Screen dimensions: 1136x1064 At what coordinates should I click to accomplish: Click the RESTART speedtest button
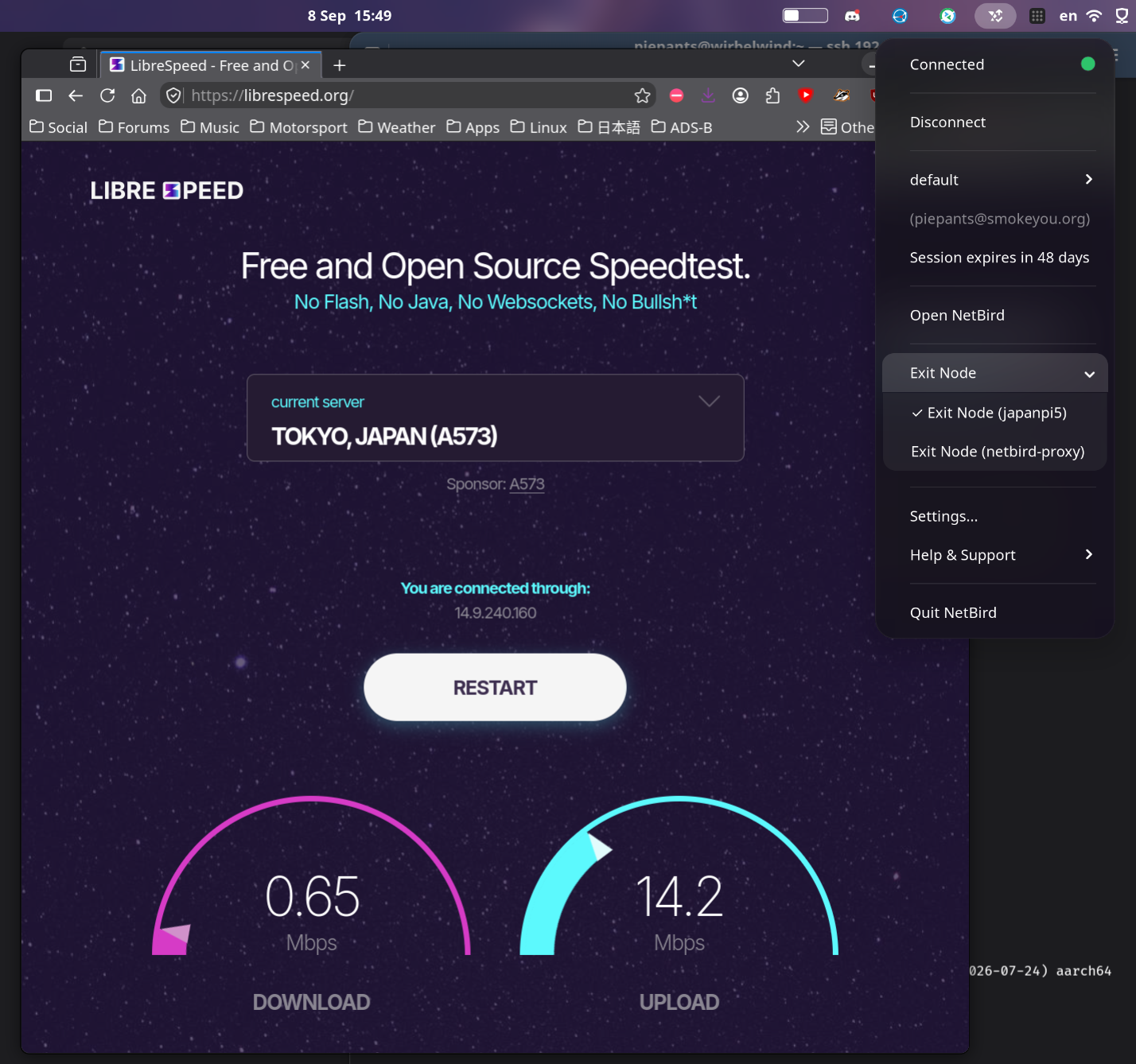[x=495, y=687]
